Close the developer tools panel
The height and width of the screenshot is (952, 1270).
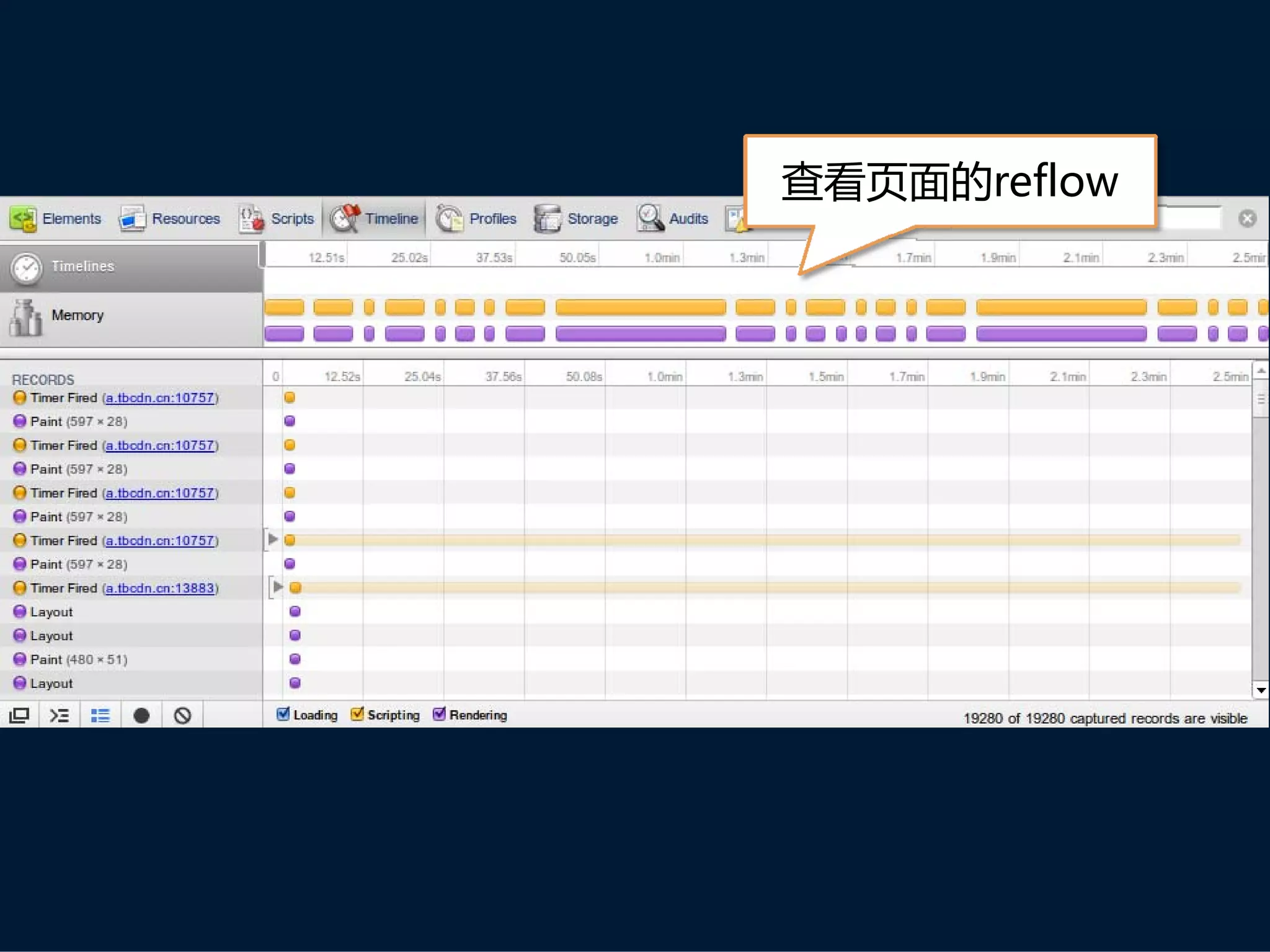(1248, 218)
